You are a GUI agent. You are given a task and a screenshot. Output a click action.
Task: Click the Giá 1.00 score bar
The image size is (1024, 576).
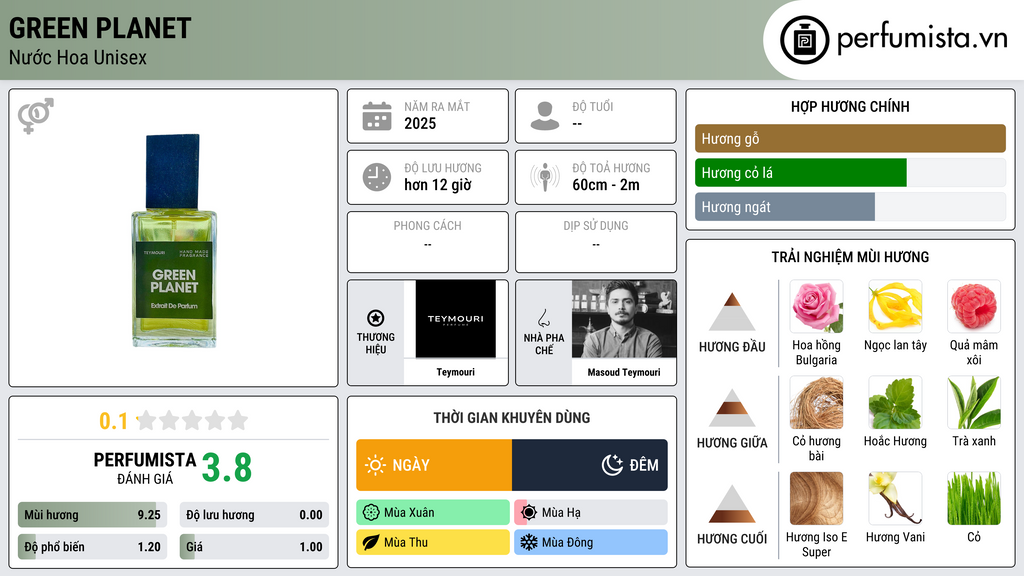point(254,547)
